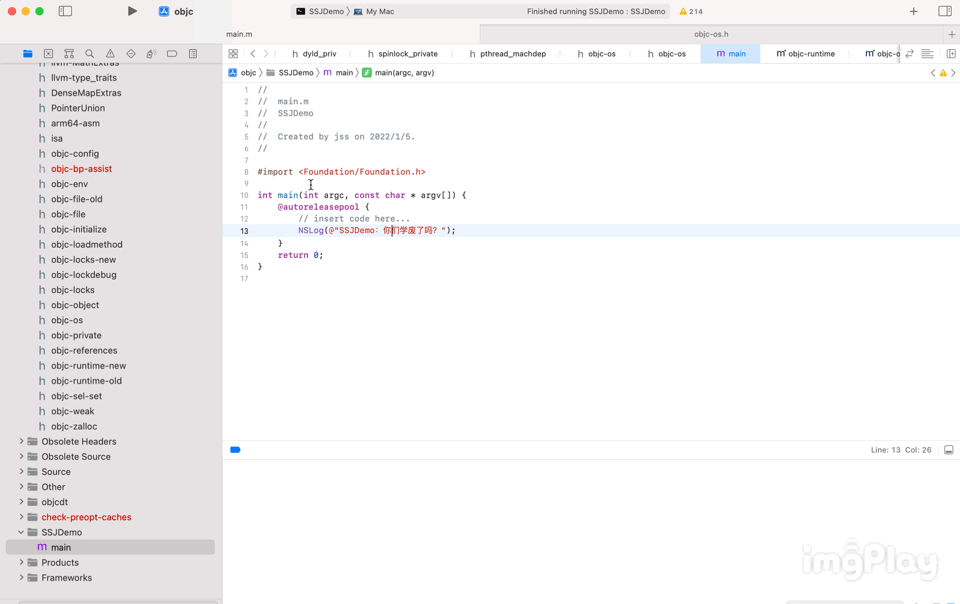Open the Source Control navigator

48,54
